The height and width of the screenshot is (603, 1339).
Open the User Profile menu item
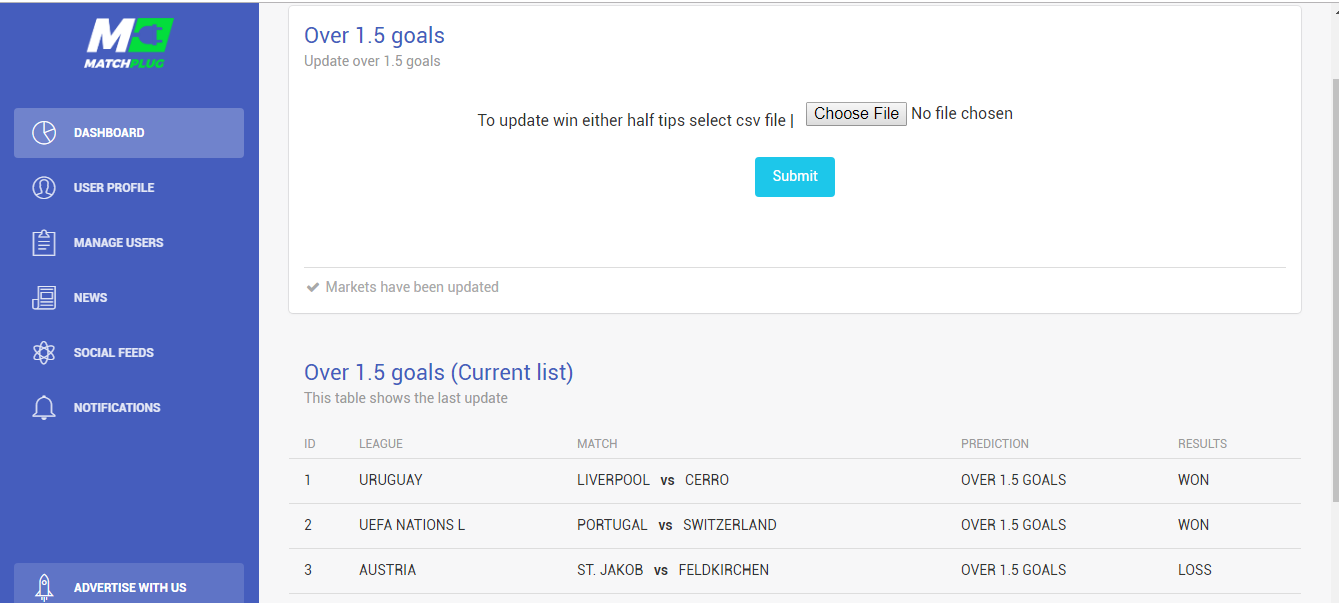pyautogui.click(x=129, y=188)
